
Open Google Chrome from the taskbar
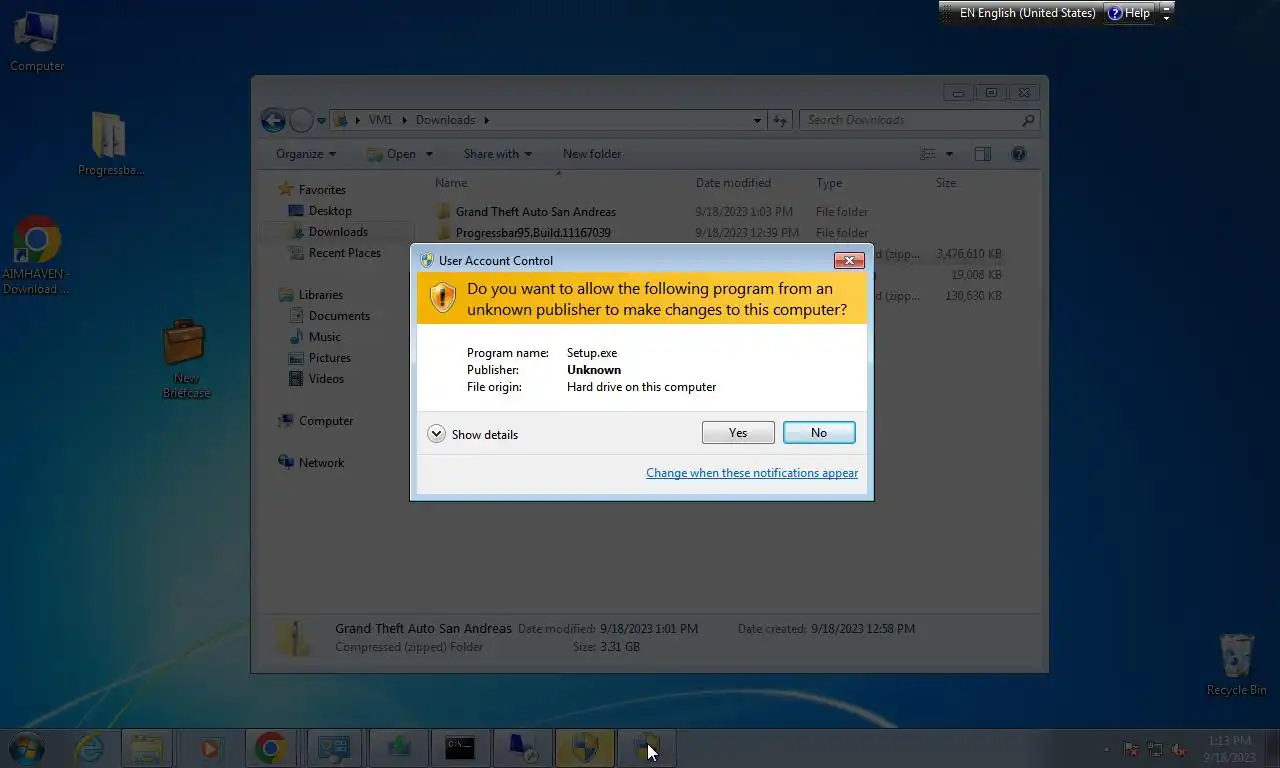click(270, 748)
